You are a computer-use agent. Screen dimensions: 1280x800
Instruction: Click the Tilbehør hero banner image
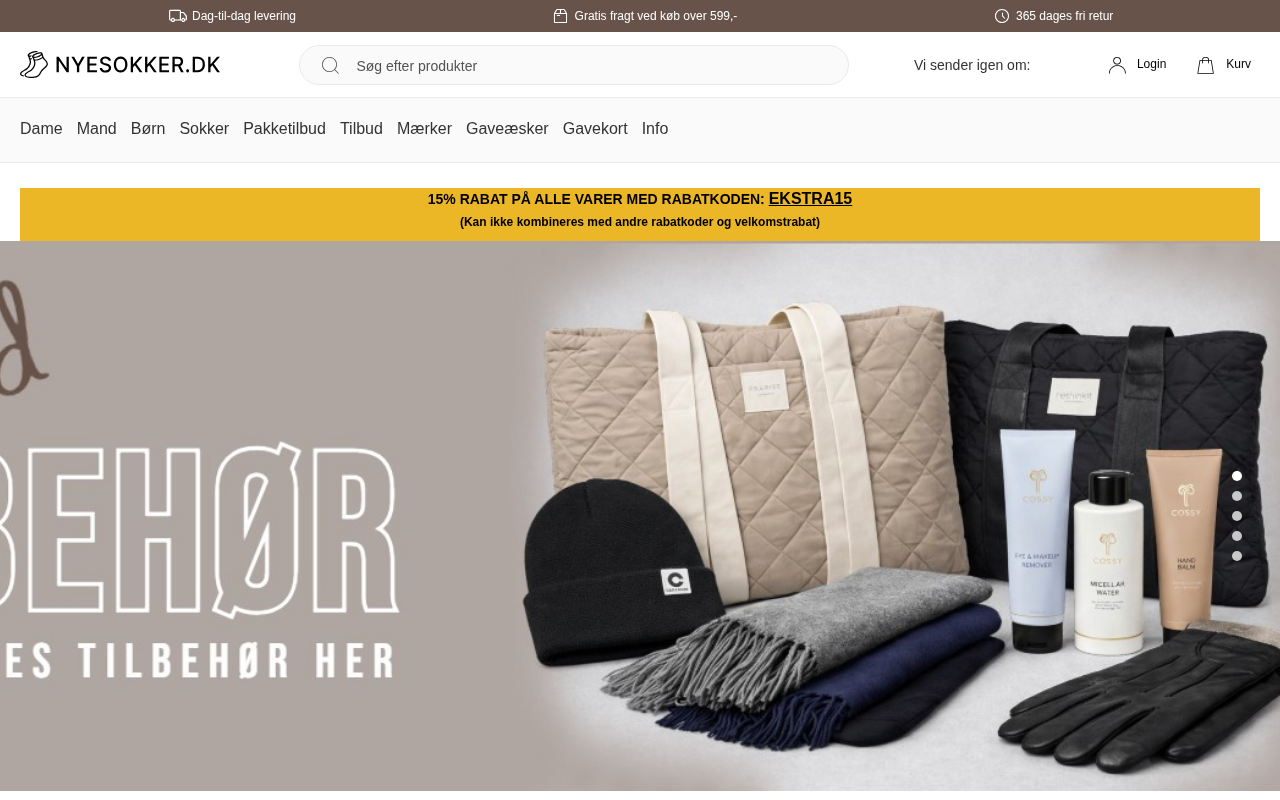640,516
